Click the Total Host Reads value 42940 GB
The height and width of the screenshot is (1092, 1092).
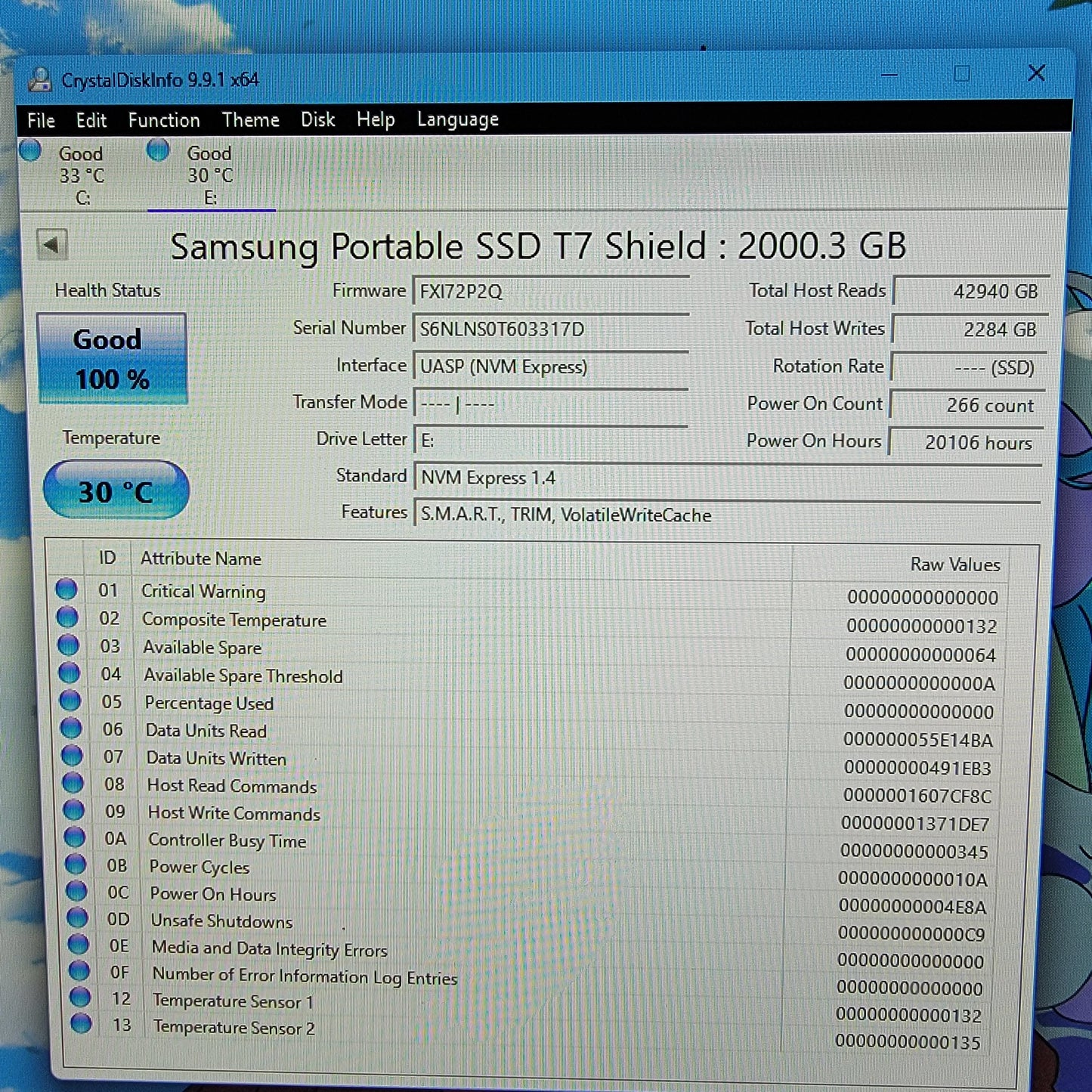point(971,291)
